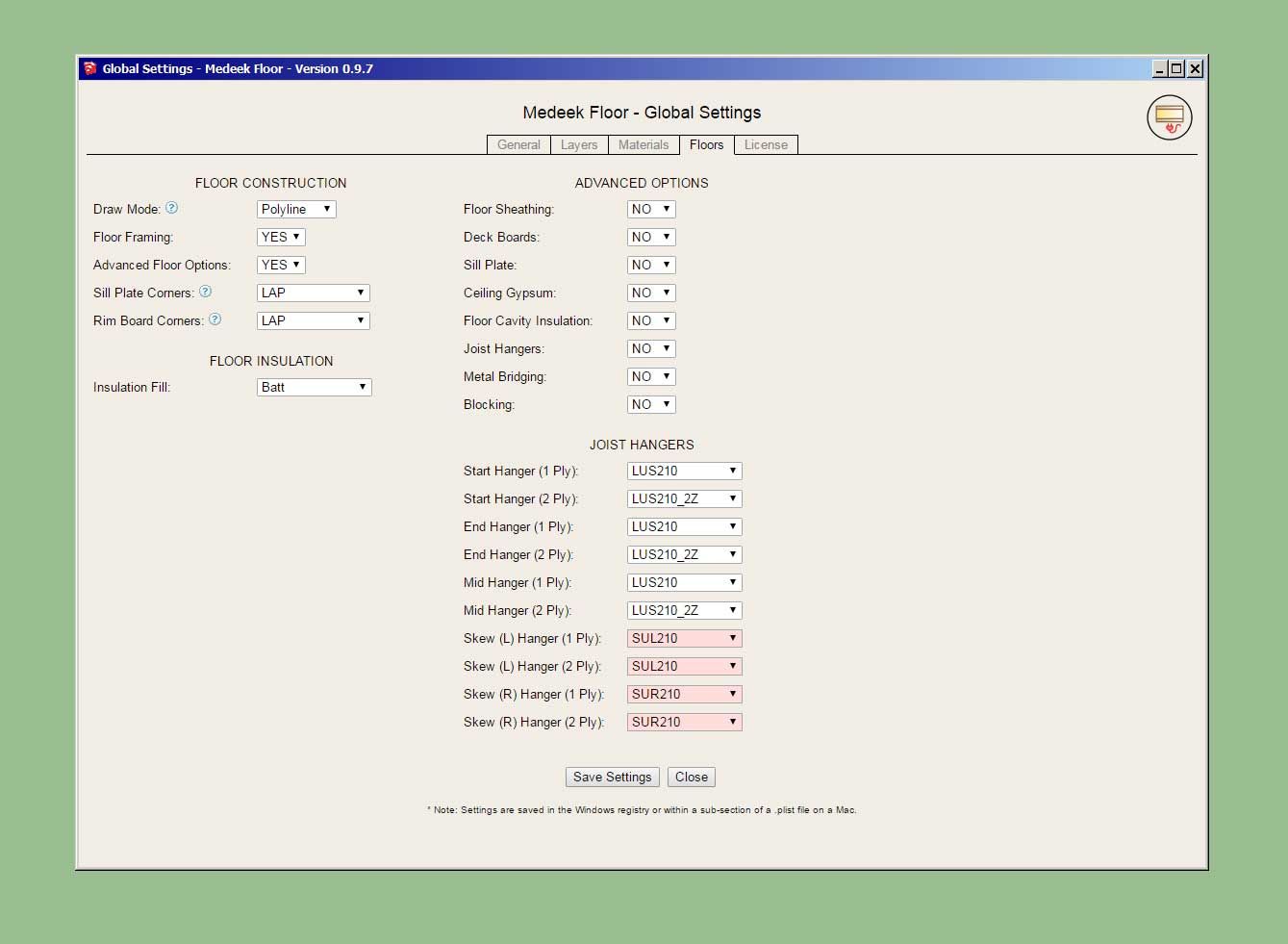
Task: Open Mid Hanger (2 Ply) dropdown
Action: tap(684, 610)
